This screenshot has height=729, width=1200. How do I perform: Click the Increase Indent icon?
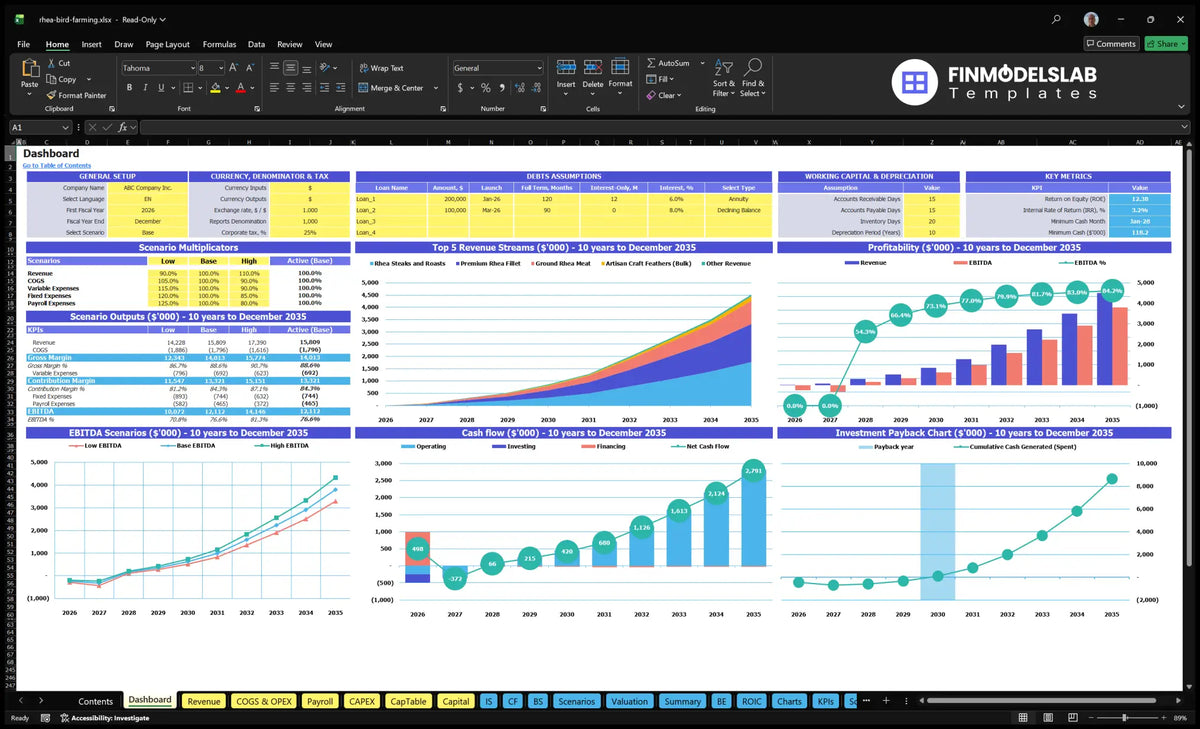(339, 88)
